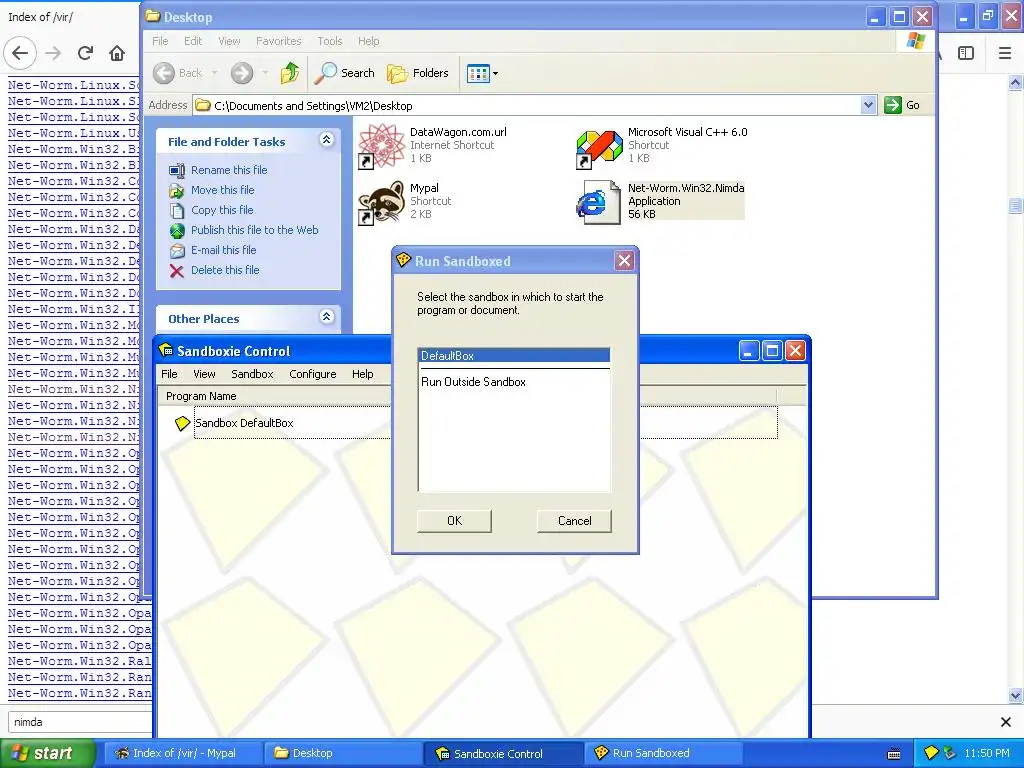Open Search in the Explorer toolbar
The height and width of the screenshot is (768, 1024).
[344, 73]
